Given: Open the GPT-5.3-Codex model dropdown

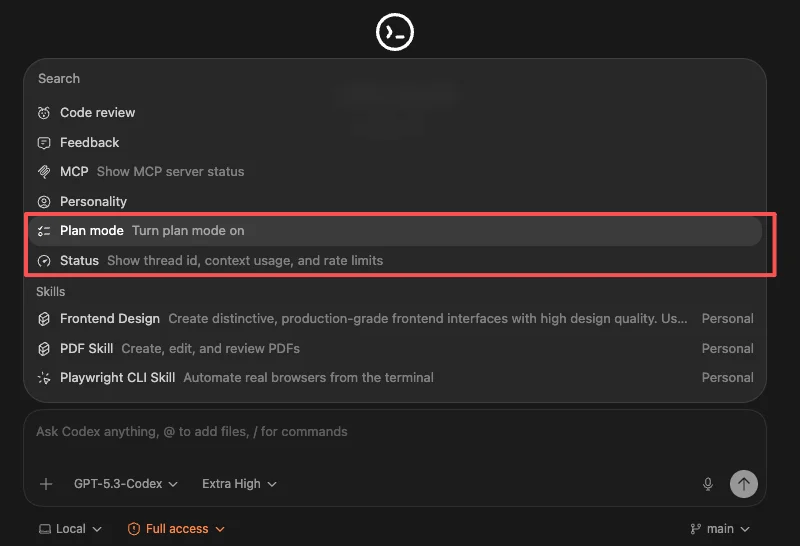Looking at the screenshot, I should [x=125, y=484].
